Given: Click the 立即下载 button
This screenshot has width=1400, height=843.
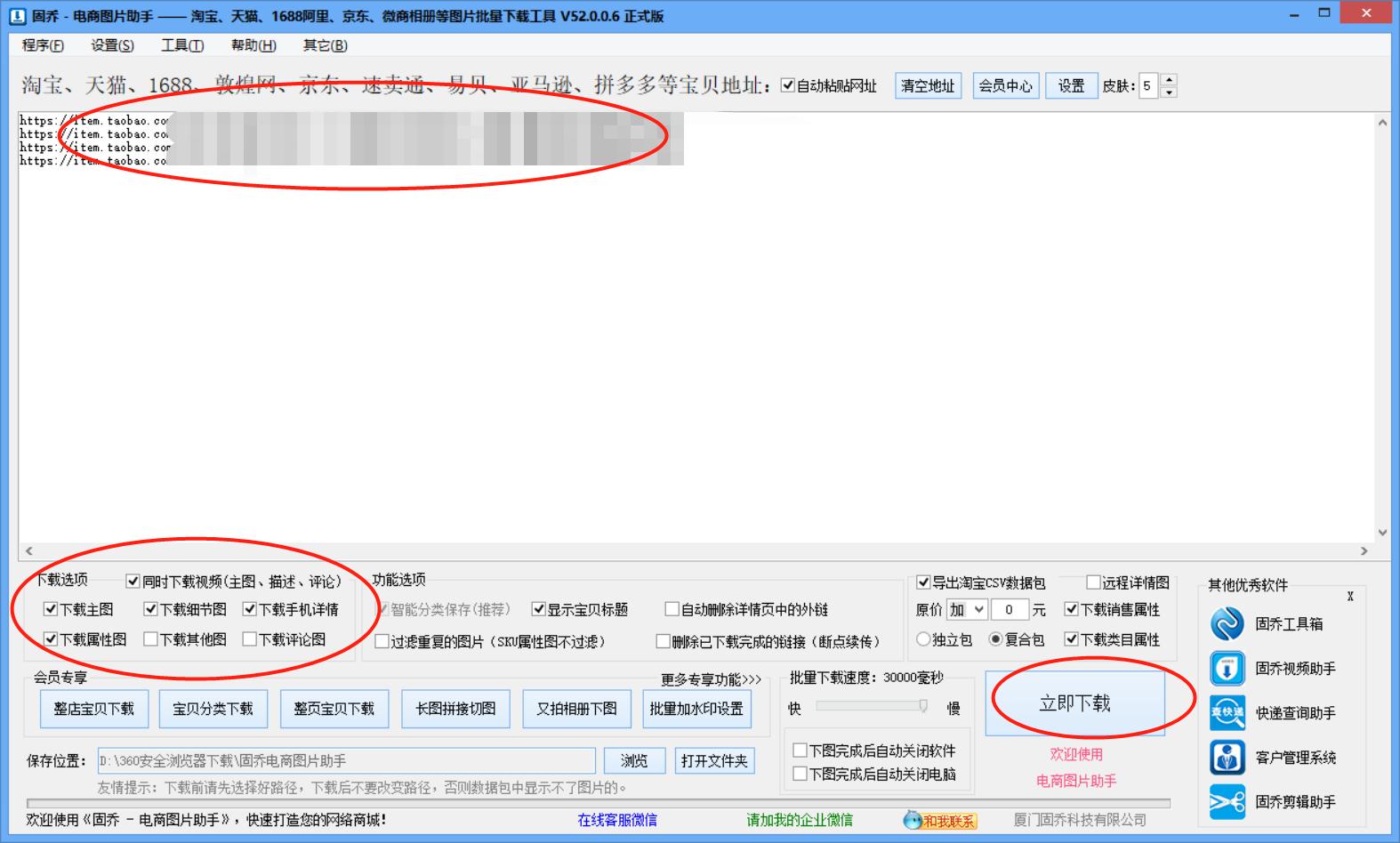Looking at the screenshot, I should tap(1074, 703).
